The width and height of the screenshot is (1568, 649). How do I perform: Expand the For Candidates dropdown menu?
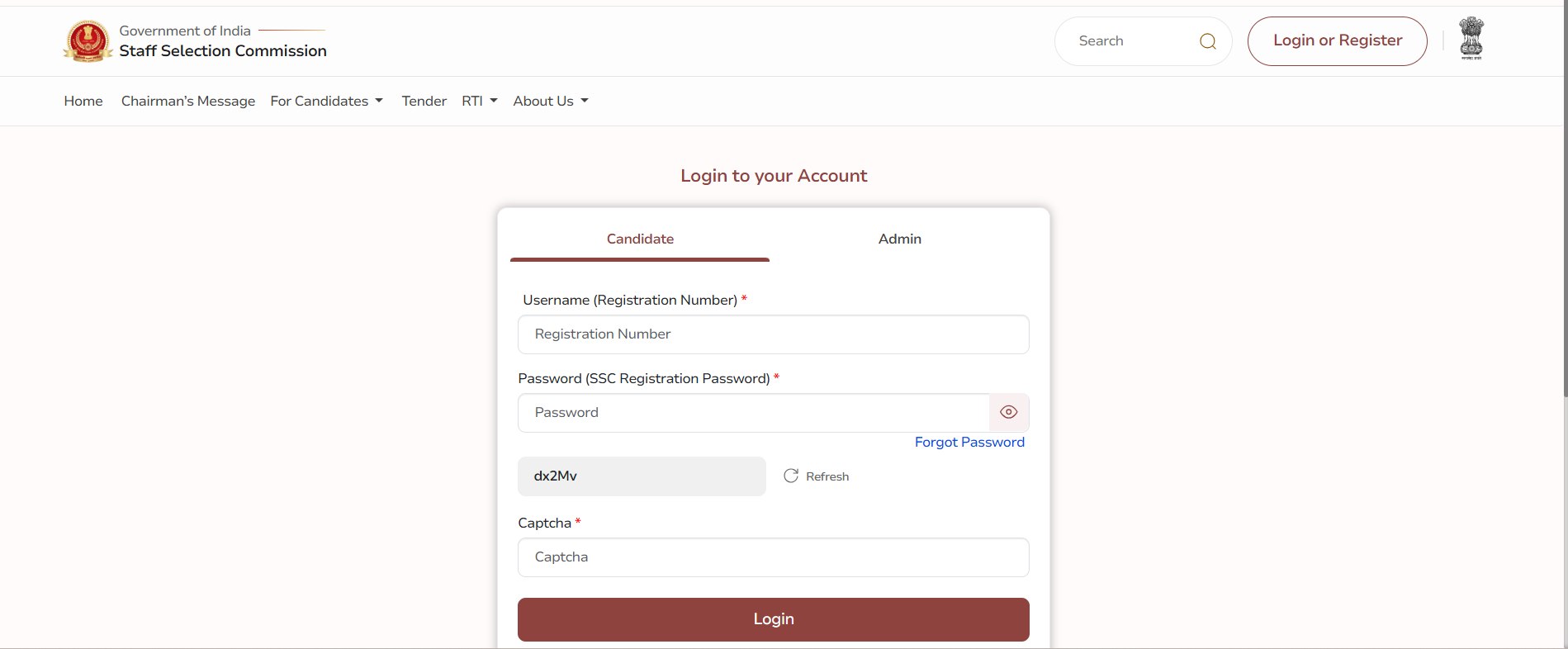tap(327, 101)
